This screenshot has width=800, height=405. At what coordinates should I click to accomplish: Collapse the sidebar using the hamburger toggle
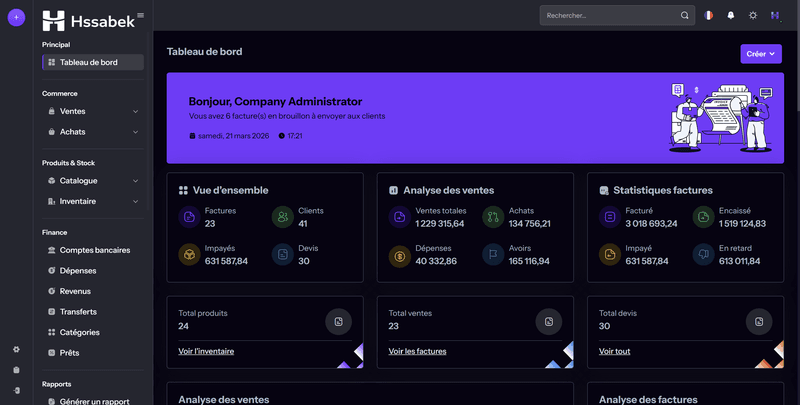click(140, 15)
